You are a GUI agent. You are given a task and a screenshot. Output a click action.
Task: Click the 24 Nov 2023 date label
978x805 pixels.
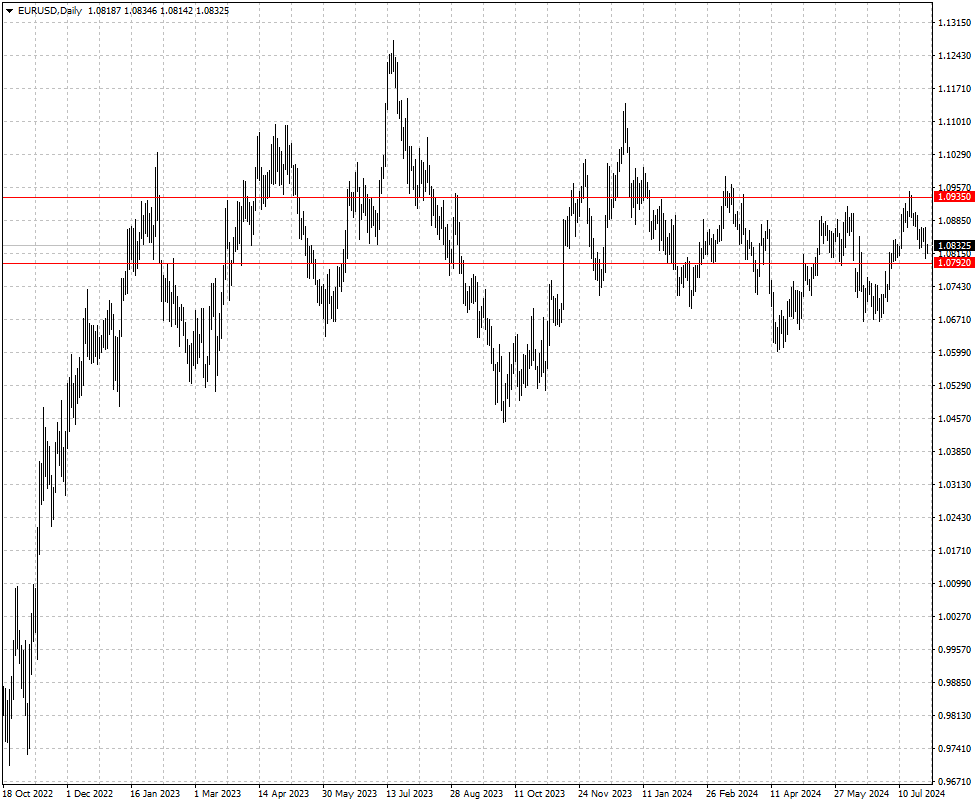(x=605, y=794)
